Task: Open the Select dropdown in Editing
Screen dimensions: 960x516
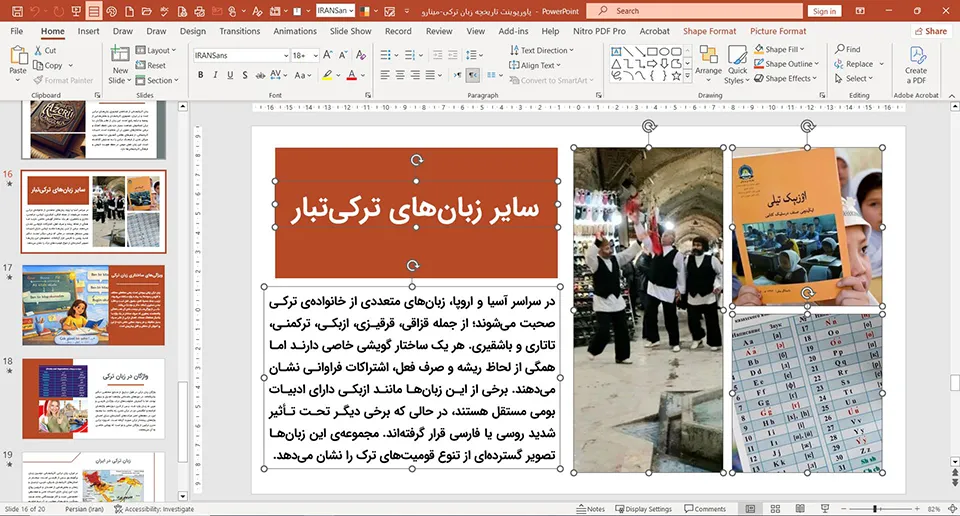Action: tap(855, 78)
